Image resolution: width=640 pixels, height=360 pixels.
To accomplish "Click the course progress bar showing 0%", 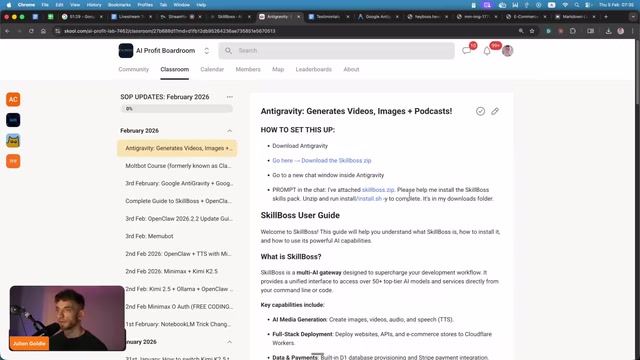I will [x=176, y=109].
